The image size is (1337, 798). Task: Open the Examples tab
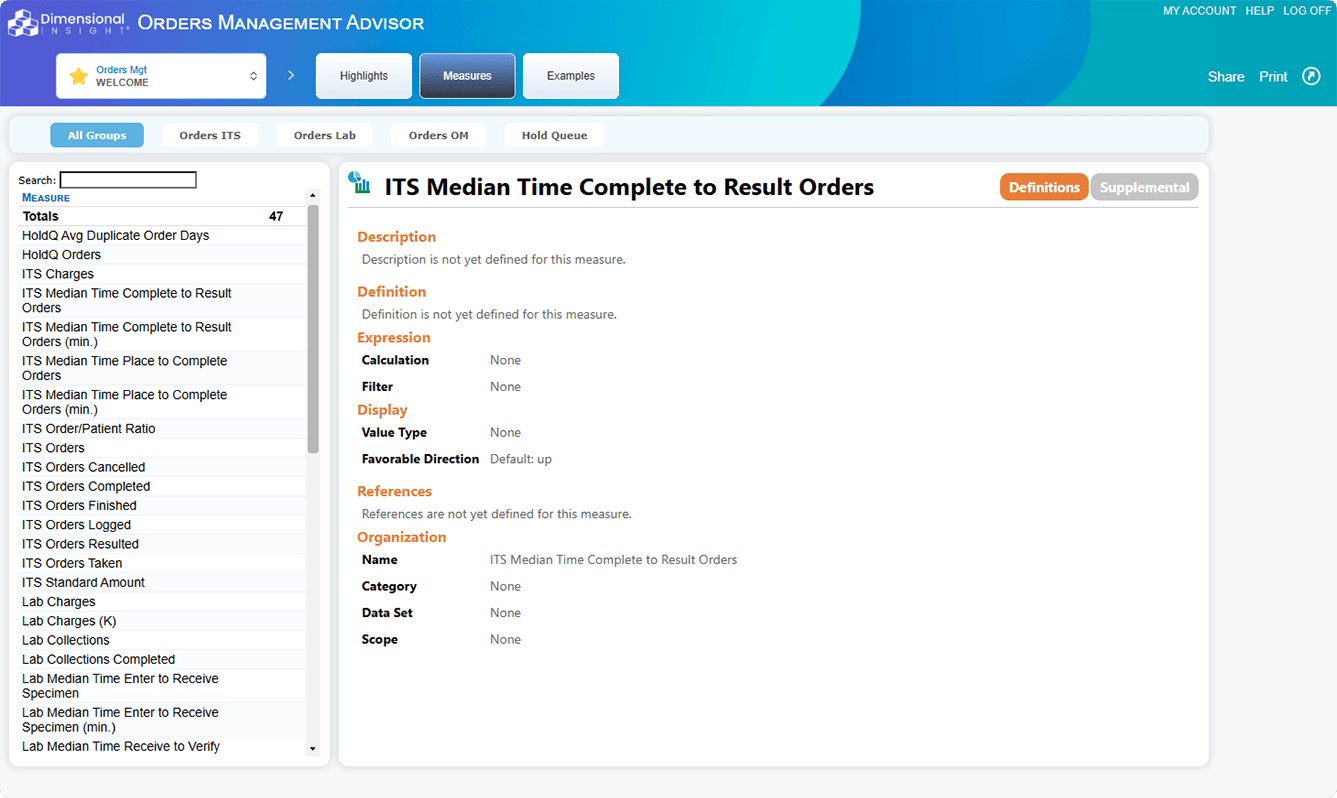tap(570, 76)
